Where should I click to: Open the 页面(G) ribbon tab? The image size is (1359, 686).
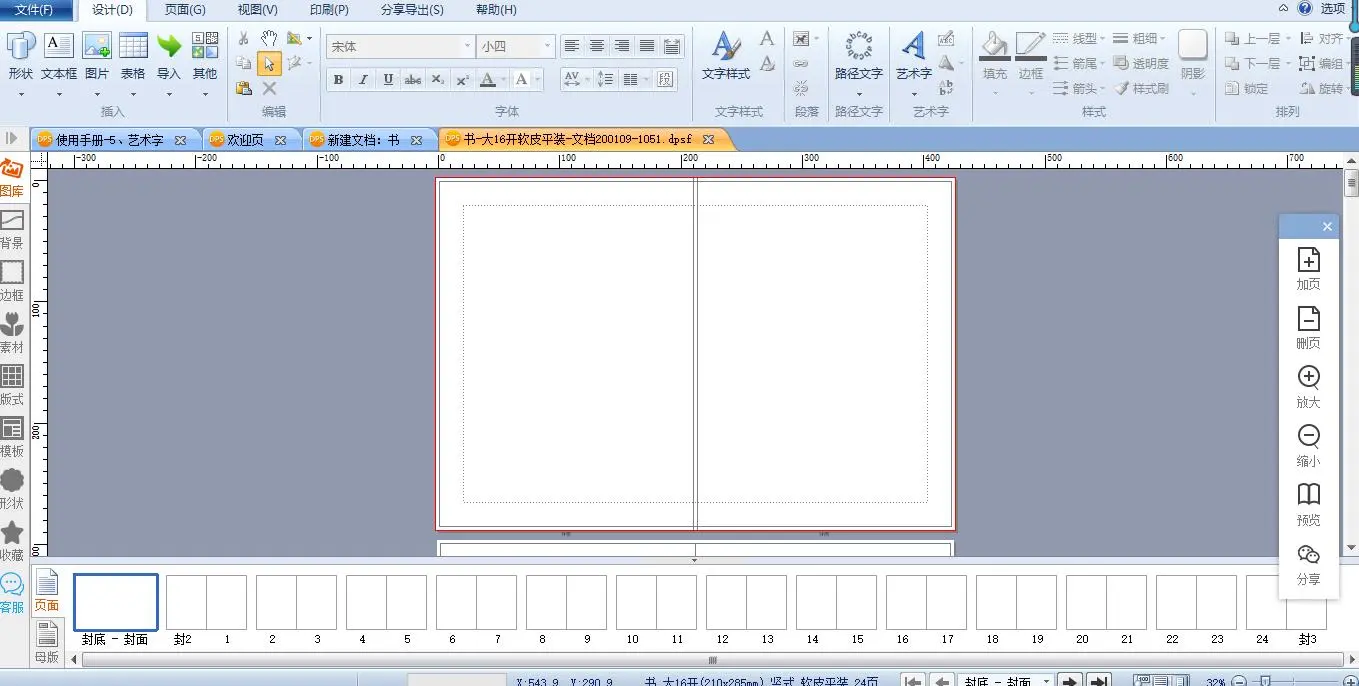pos(185,10)
